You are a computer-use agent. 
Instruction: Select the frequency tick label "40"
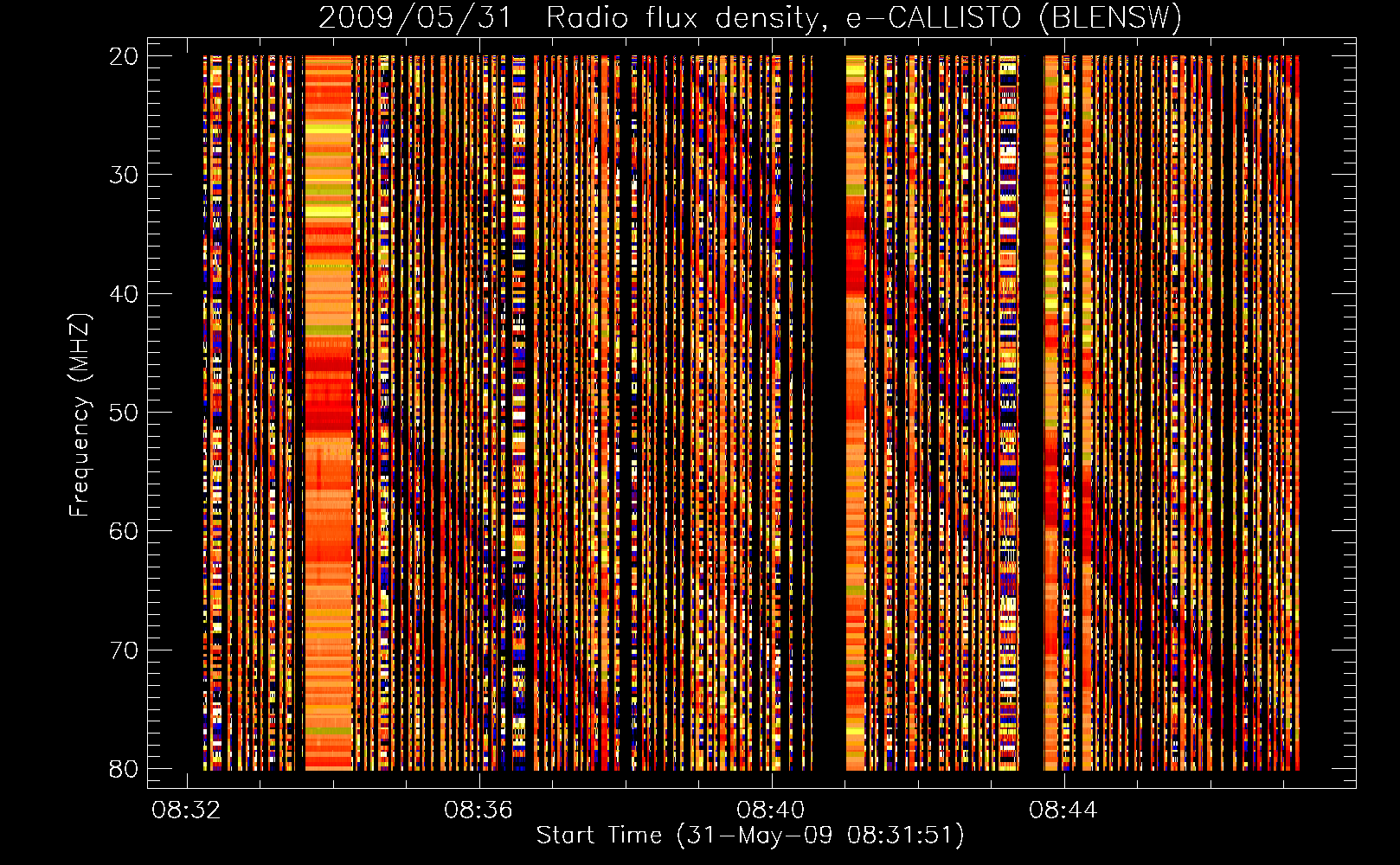(124, 294)
